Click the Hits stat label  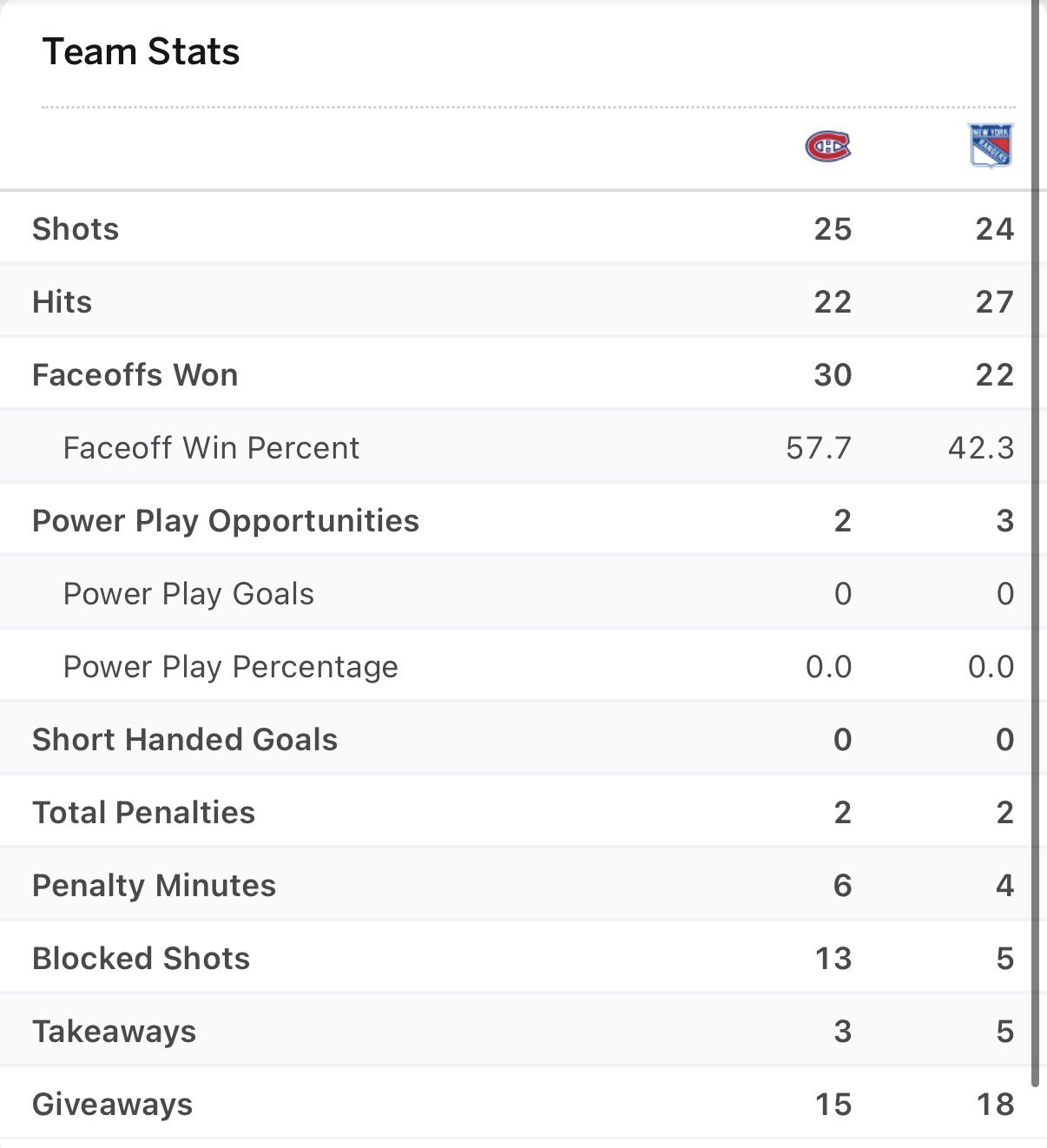(x=62, y=302)
